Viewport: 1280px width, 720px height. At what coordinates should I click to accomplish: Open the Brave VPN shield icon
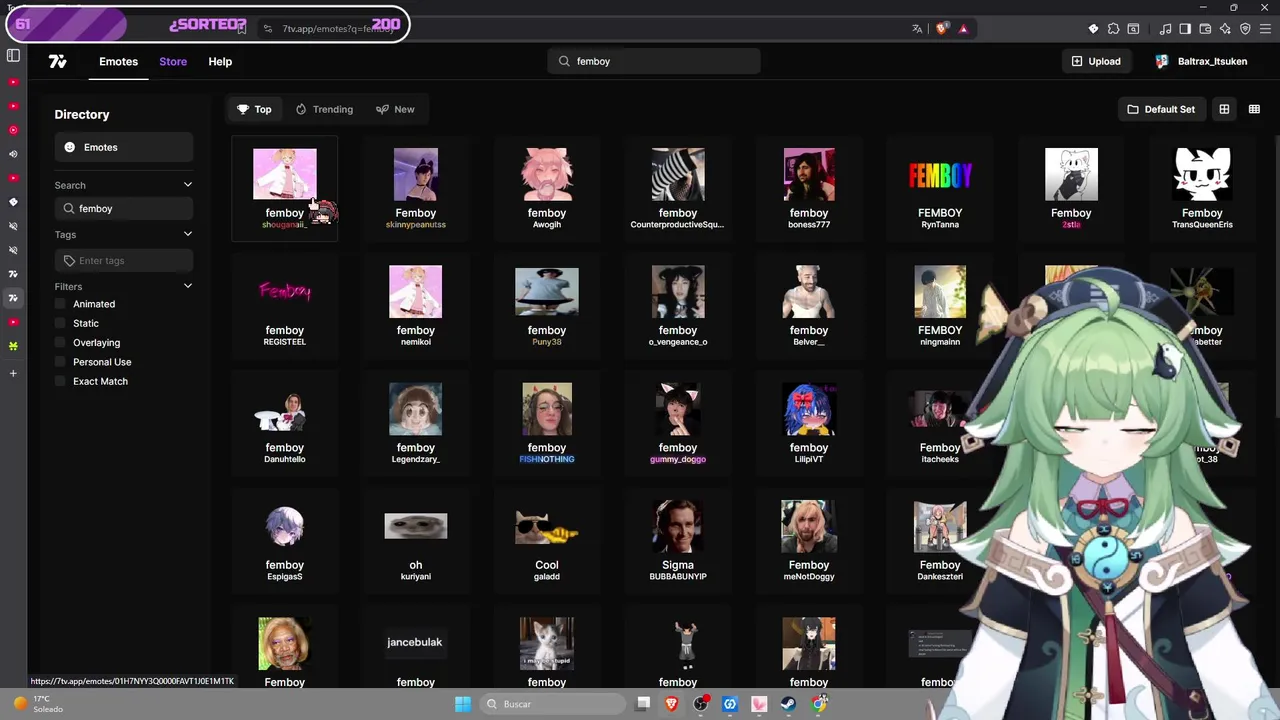click(1245, 29)
